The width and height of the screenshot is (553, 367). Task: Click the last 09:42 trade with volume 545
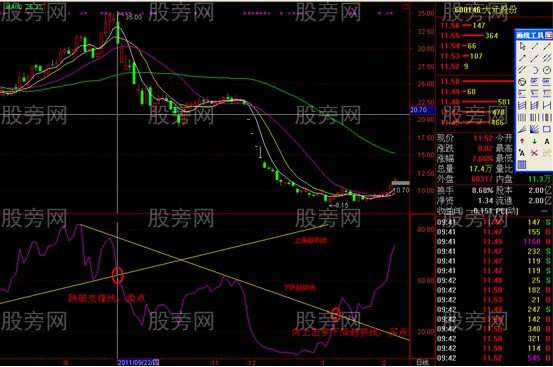(494, 358)
